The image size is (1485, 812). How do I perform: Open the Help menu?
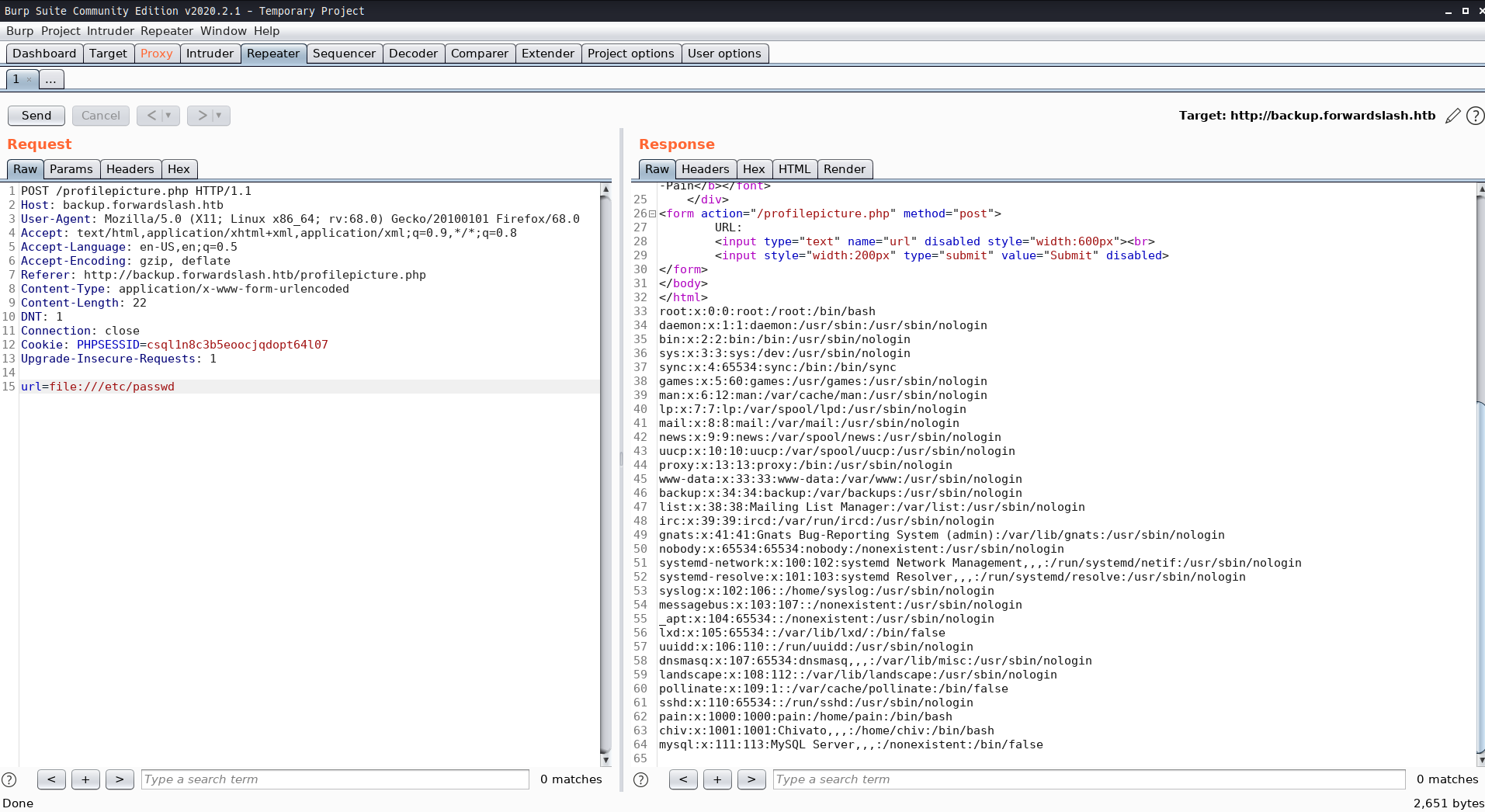266,31
